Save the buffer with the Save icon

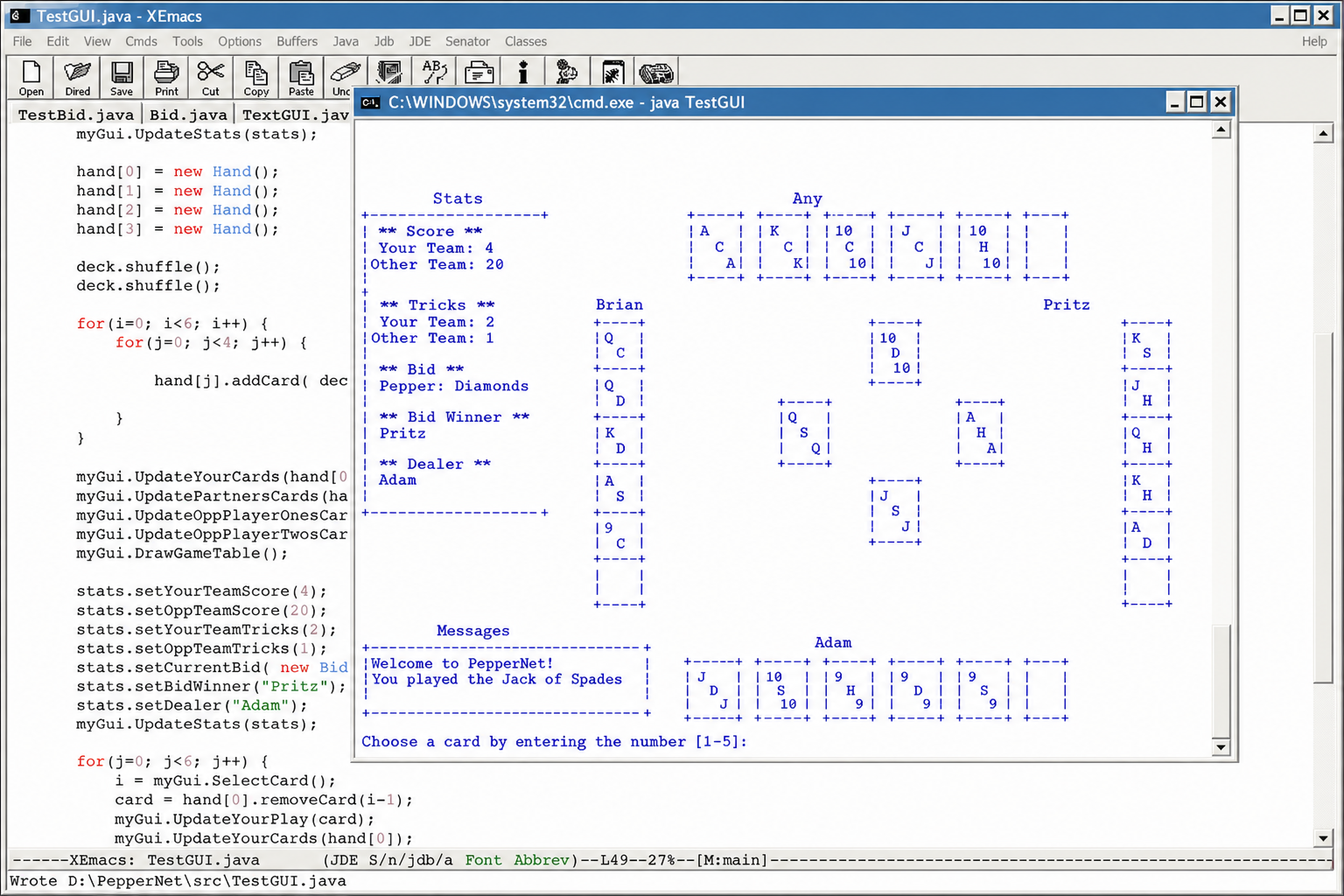pyautogui.click(x=122, y=77)
